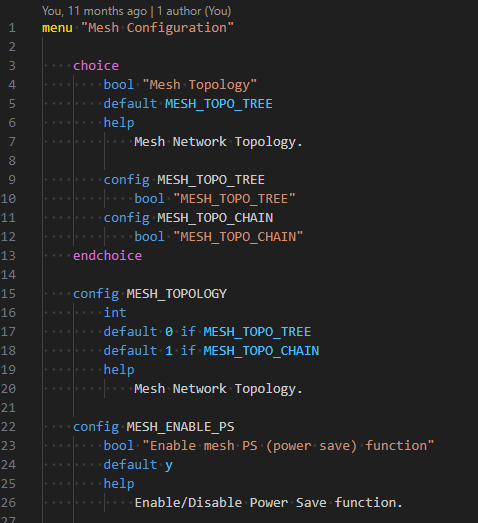Click the string "Mesh Configuration"
Image resolution: width=478 pixels, height=523 pixels.
(x=157, y=28)
